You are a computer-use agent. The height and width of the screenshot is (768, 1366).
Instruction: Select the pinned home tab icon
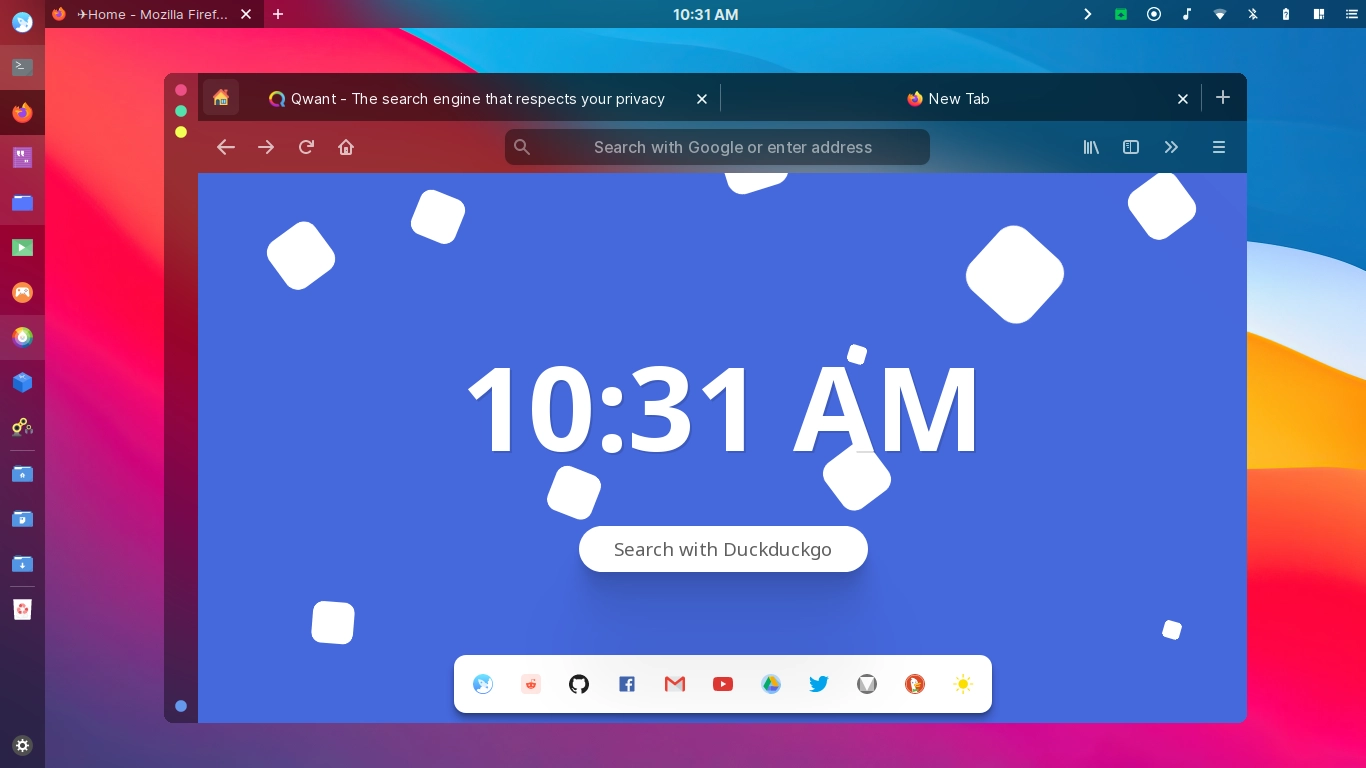(221, 97)
